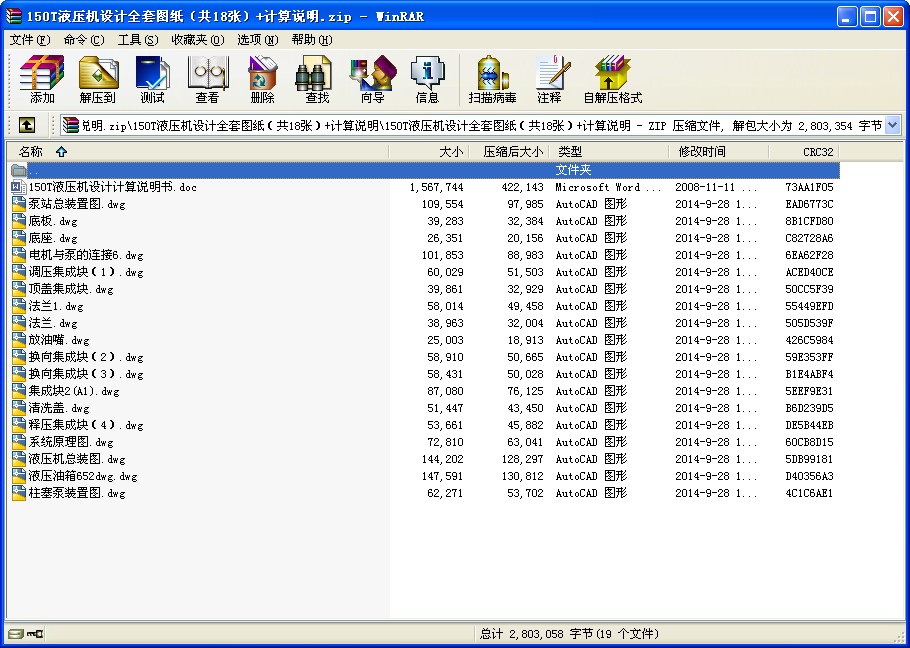Select the parent folder '..' icon
The height and width of the screenshot is (648, 910).
coord(19,170)
